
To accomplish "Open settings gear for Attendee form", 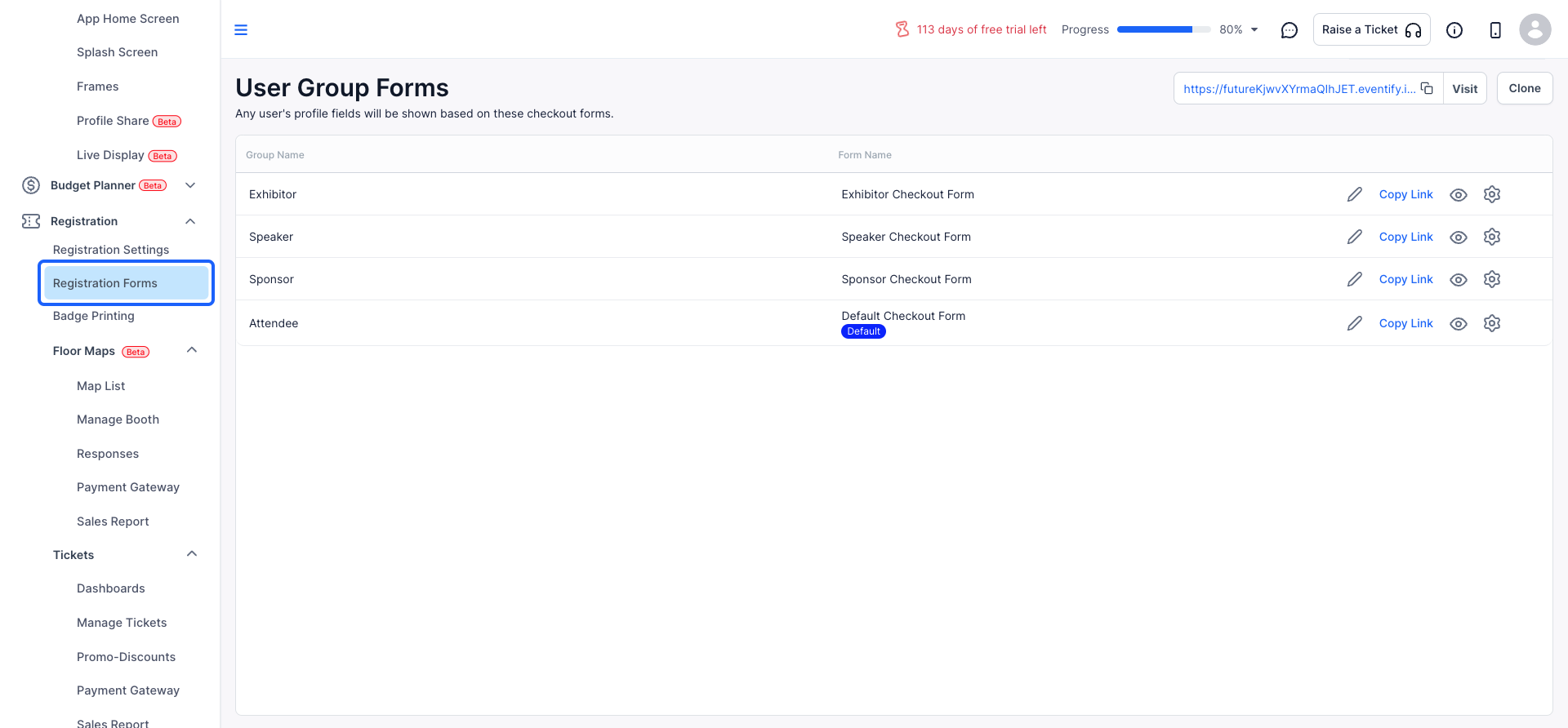I will click(1492, 323).
